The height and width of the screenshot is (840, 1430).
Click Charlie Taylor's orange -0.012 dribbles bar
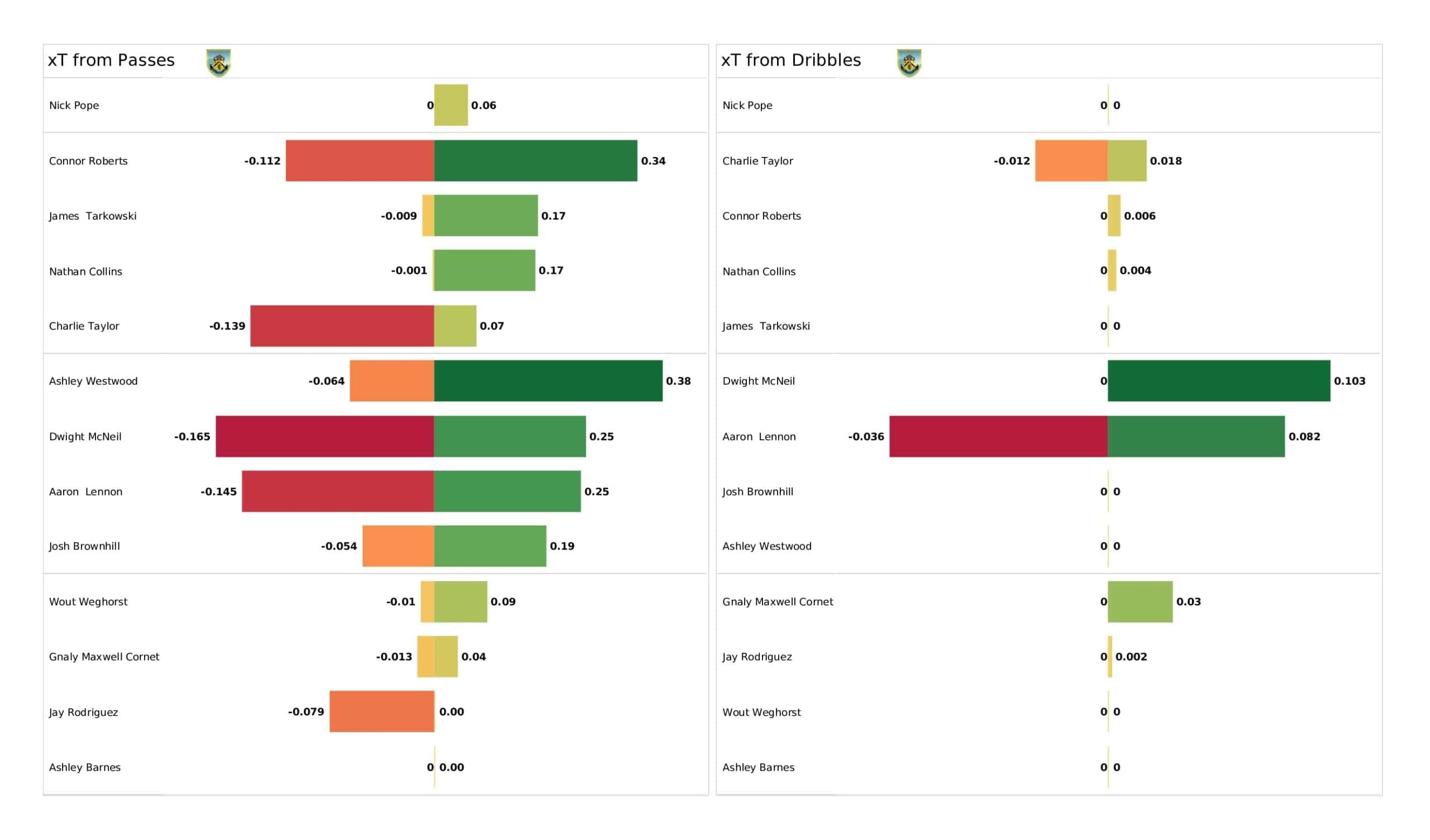click(x=1071, y=161)
